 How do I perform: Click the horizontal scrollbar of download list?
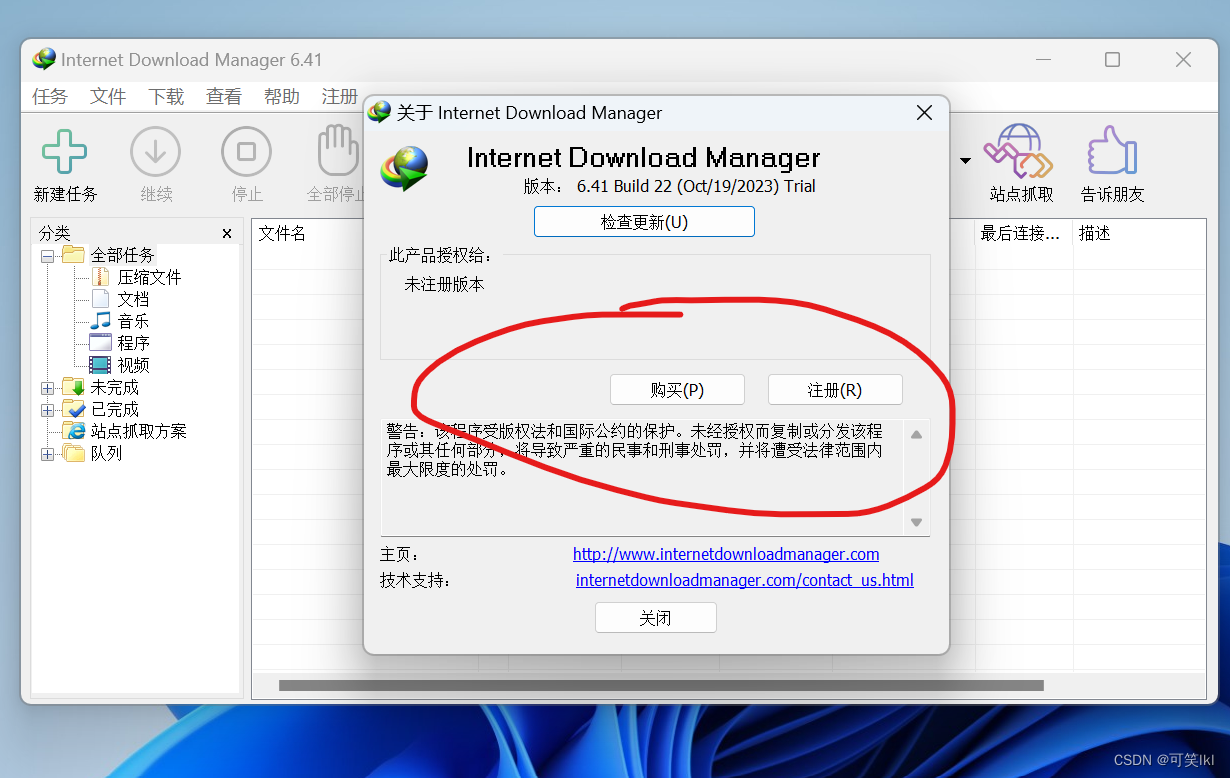click(661, 686)
